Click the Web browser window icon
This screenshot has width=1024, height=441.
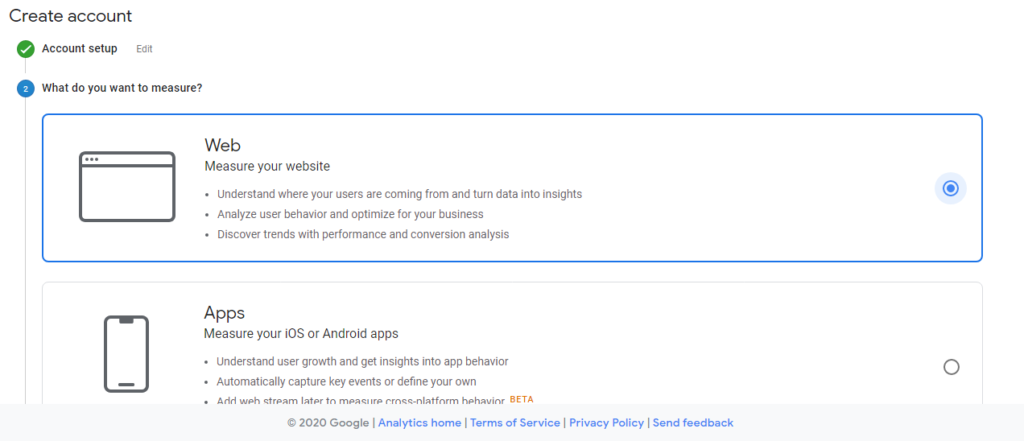point(127,187)
